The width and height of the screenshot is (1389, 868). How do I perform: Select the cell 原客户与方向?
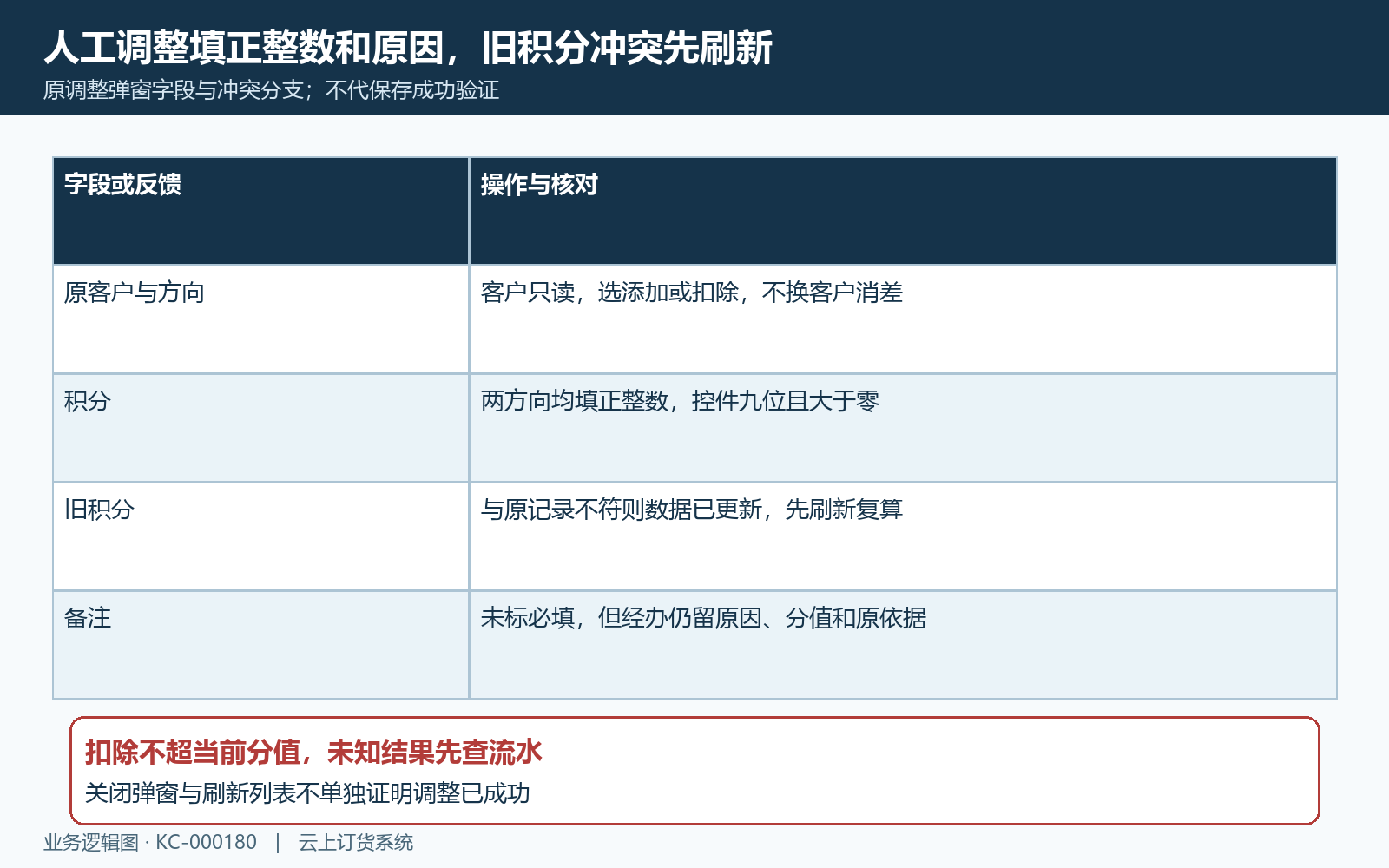(x=261, y=319)
